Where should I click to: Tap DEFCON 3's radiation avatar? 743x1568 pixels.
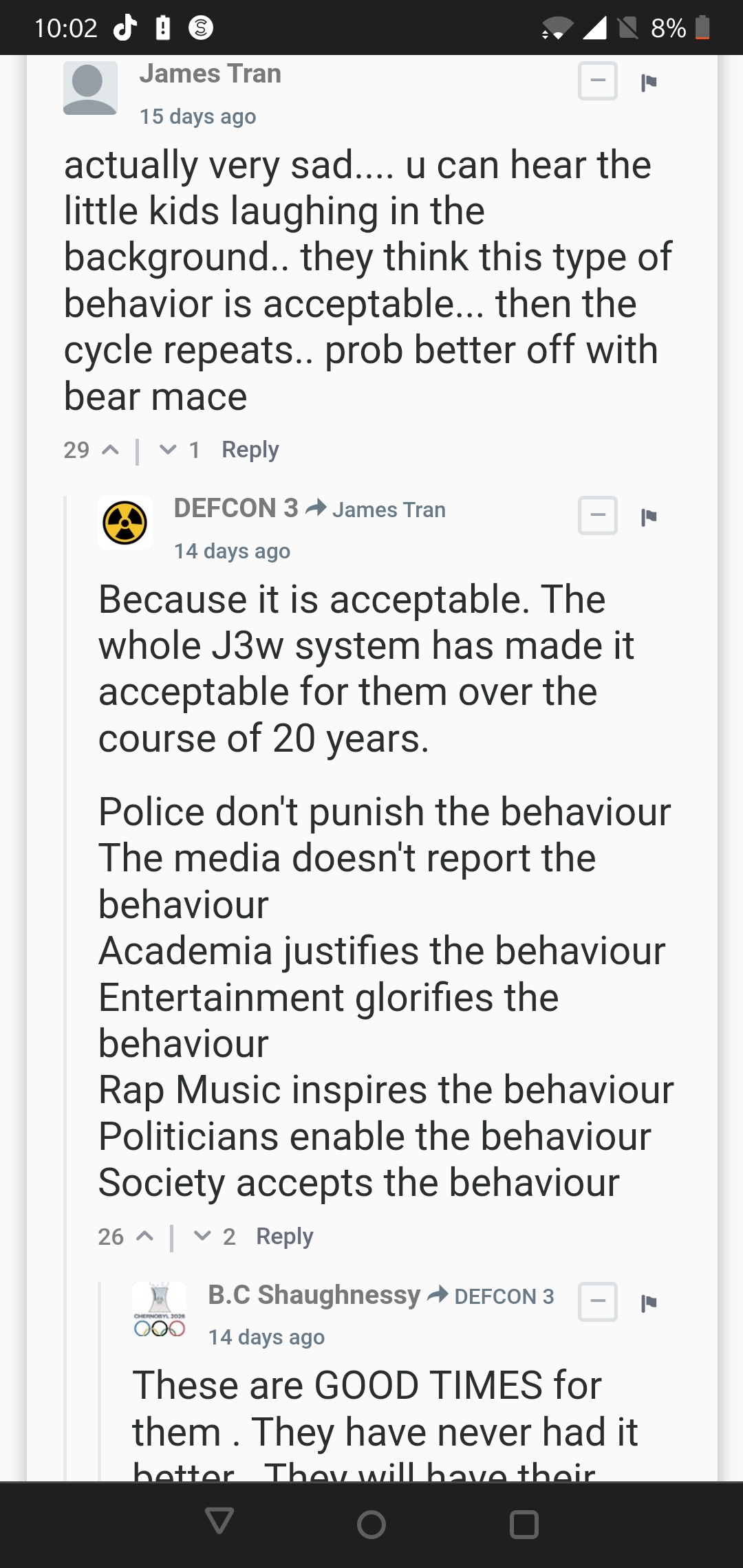(x=125, y=523)
